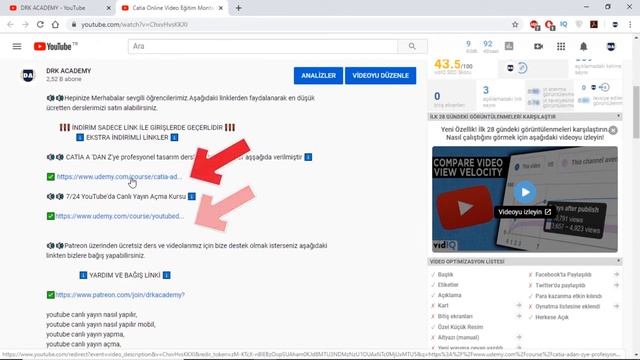The height and width of the screenshot is (360, 640).
Task: Click the Videoyu izleyin link
Action: coord(524,212)
